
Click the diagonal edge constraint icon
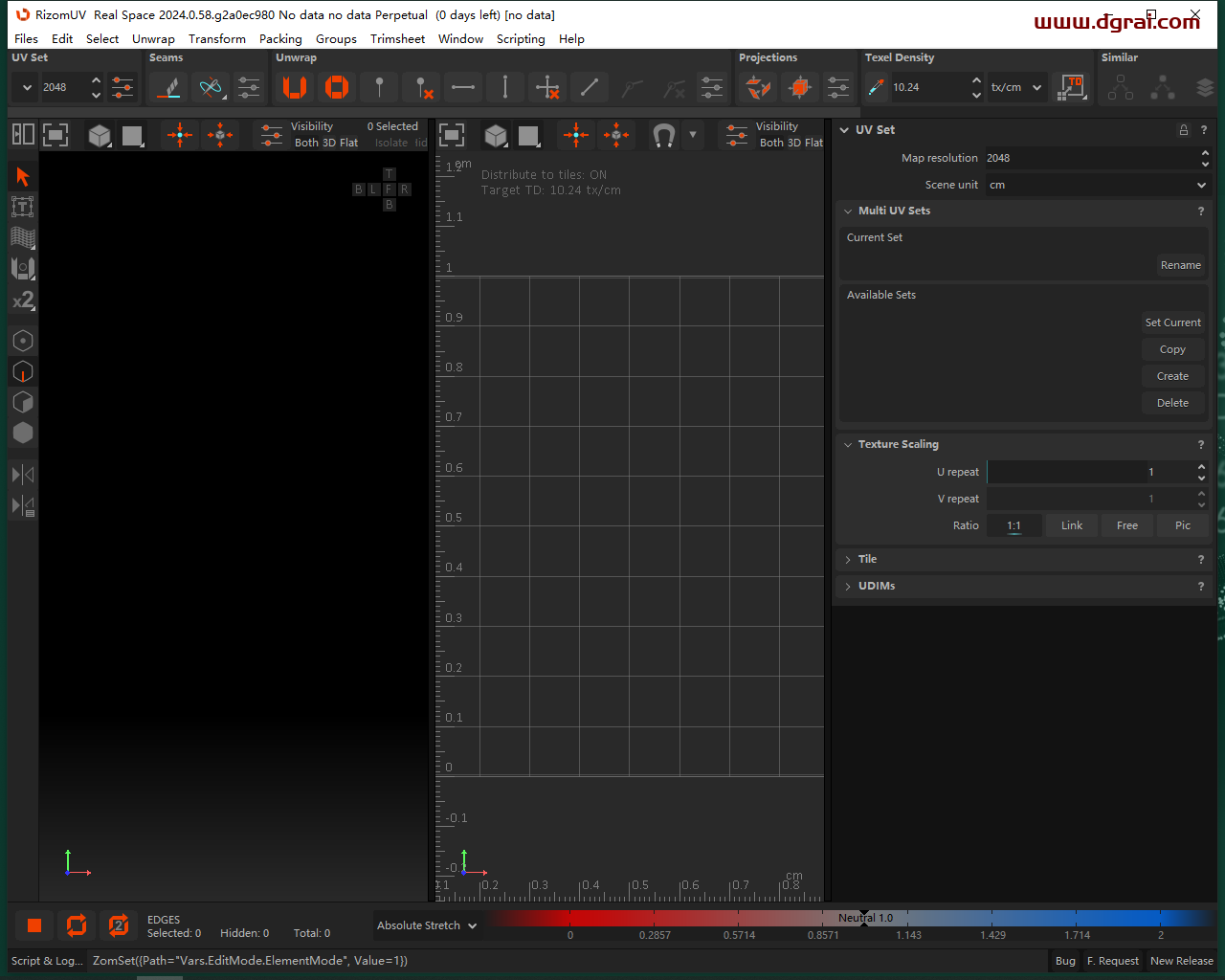[x=590, y=87]
